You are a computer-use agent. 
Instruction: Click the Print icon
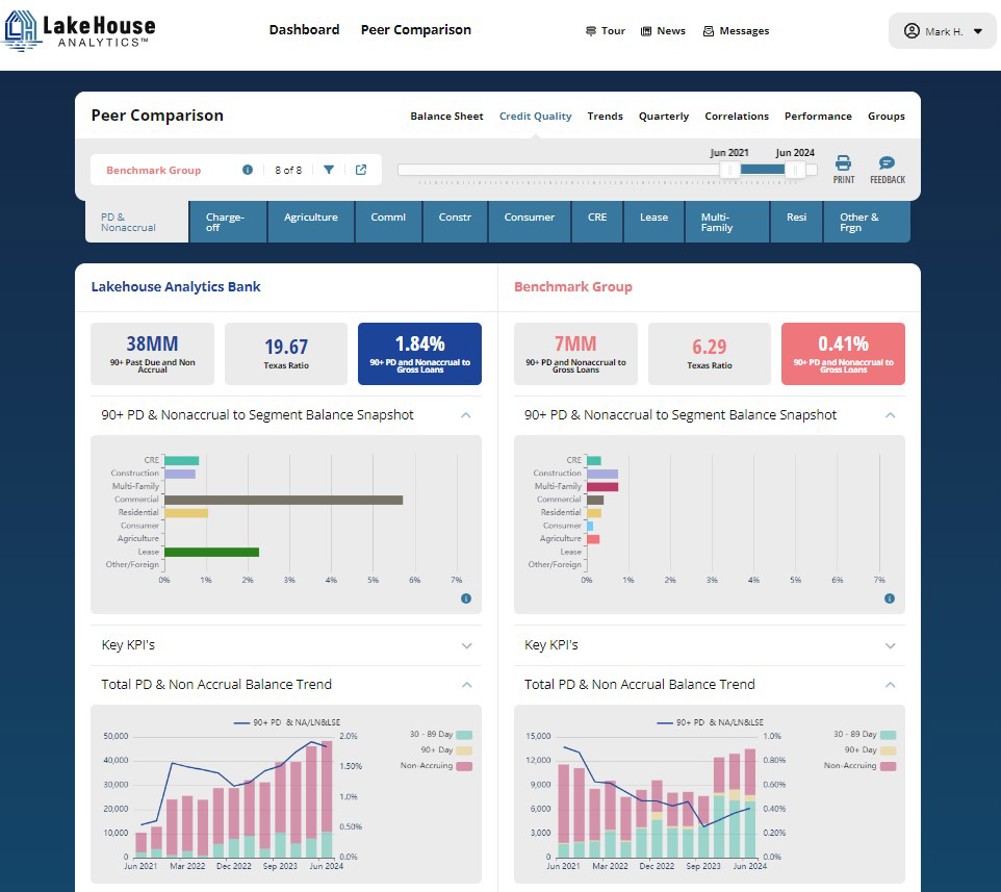pyautogui.click(x=843, y=170)
